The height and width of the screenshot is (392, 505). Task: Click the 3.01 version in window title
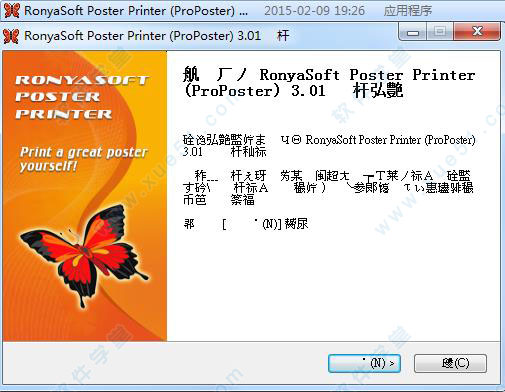pos(249,36)
